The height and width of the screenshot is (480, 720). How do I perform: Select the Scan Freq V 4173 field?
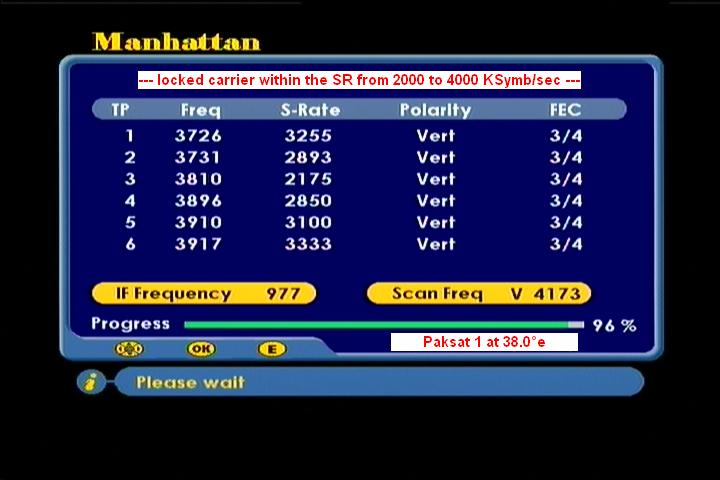[478, 293]
